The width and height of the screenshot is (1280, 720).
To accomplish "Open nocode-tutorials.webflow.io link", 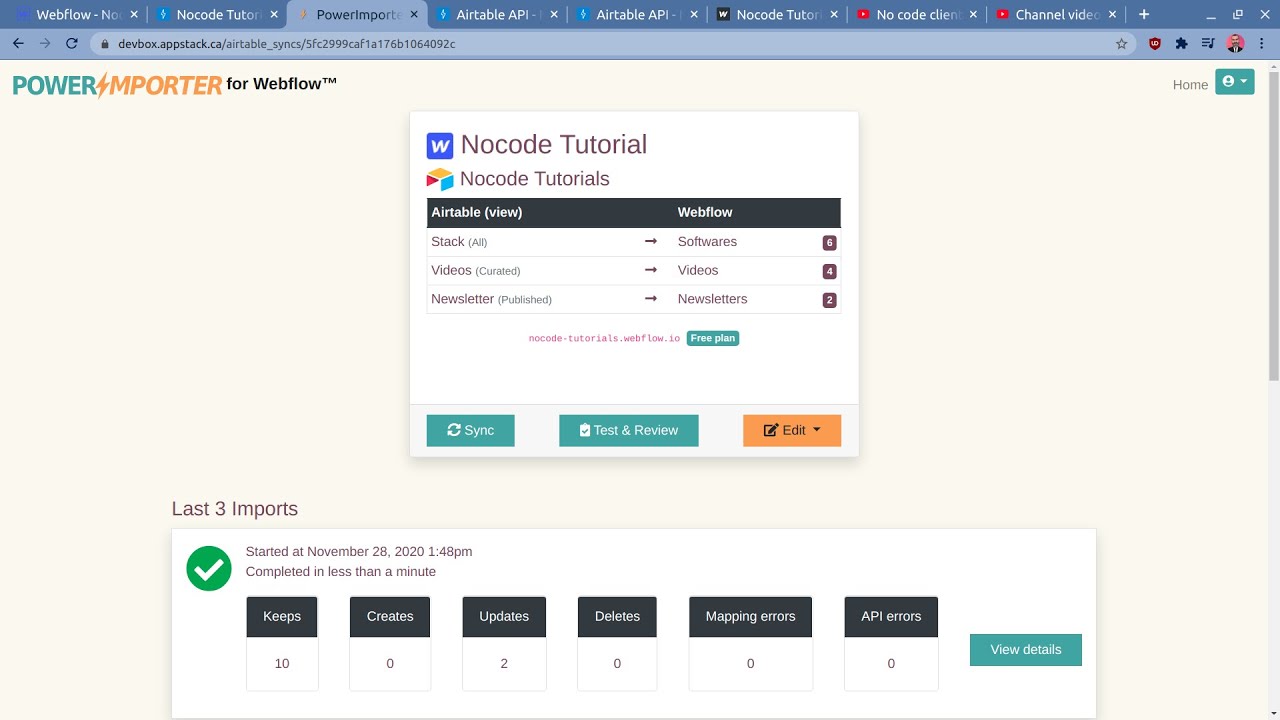I will 604,339.
